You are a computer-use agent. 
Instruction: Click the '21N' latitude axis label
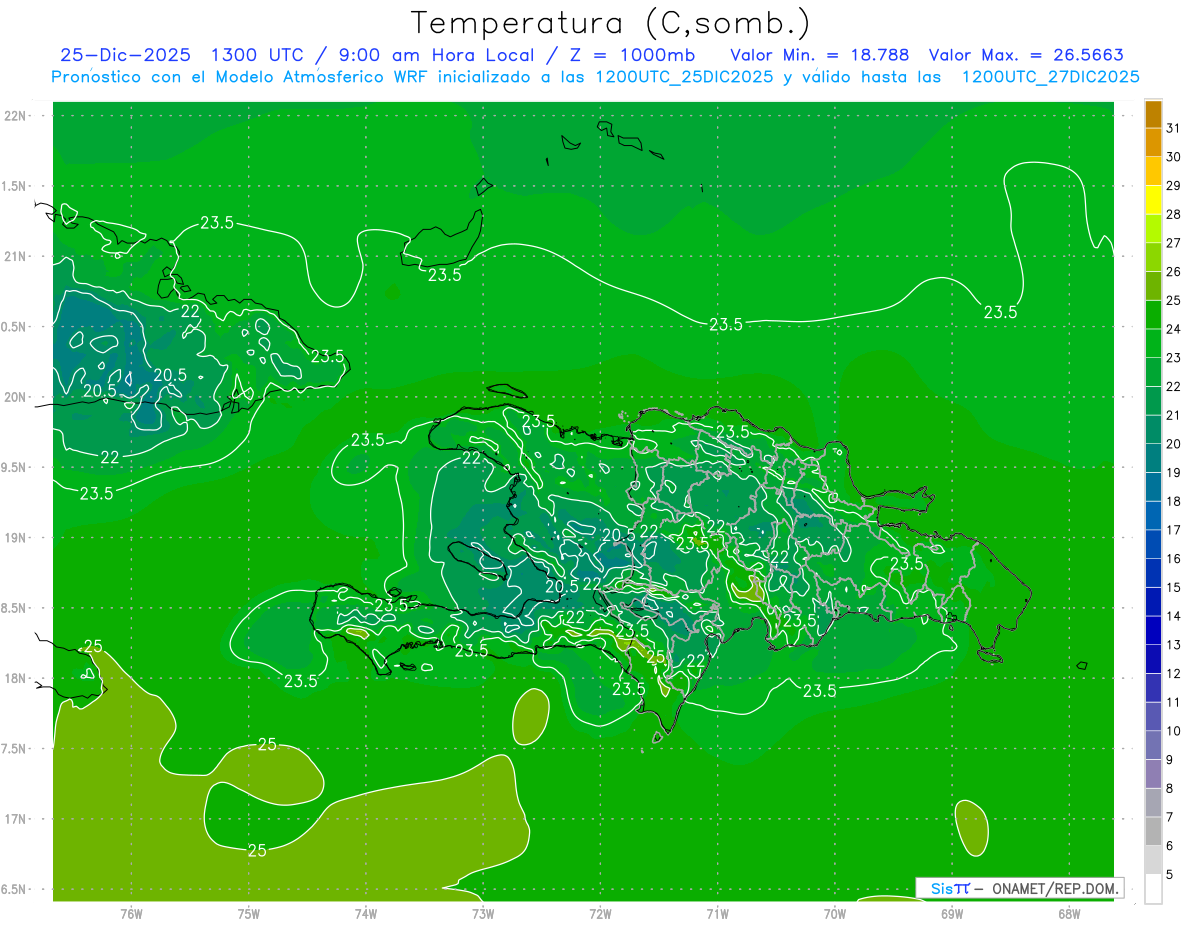17,256
